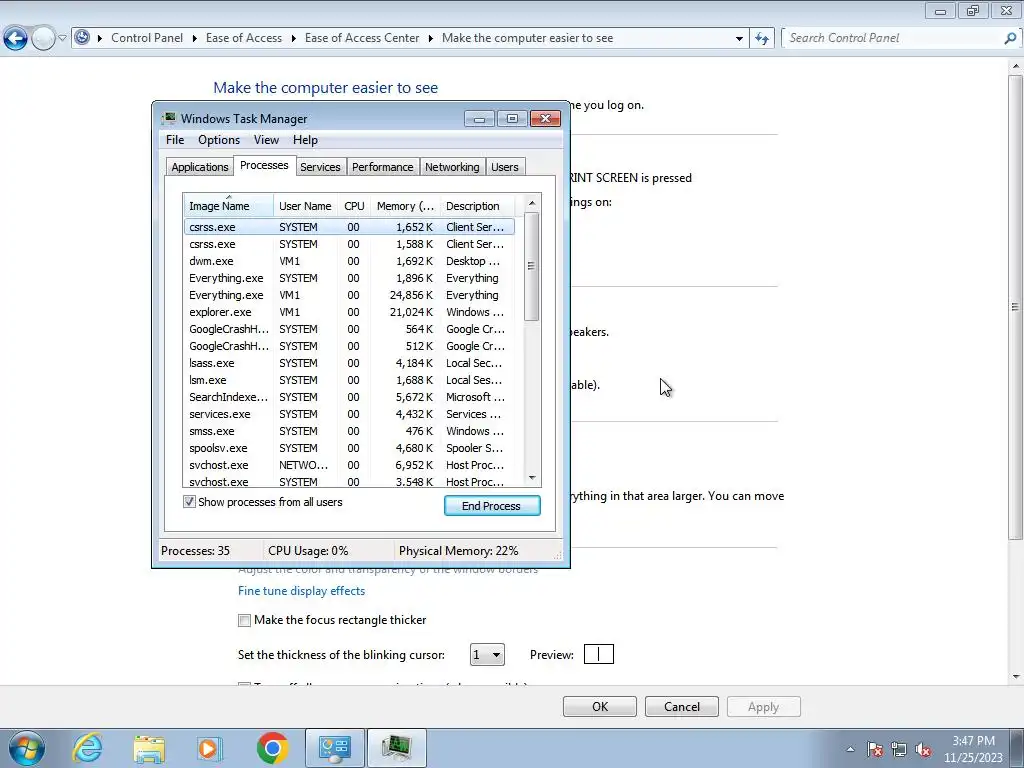Switch to the Services tab
This screenshot has height=768, width=1024.
pos(320,167)
